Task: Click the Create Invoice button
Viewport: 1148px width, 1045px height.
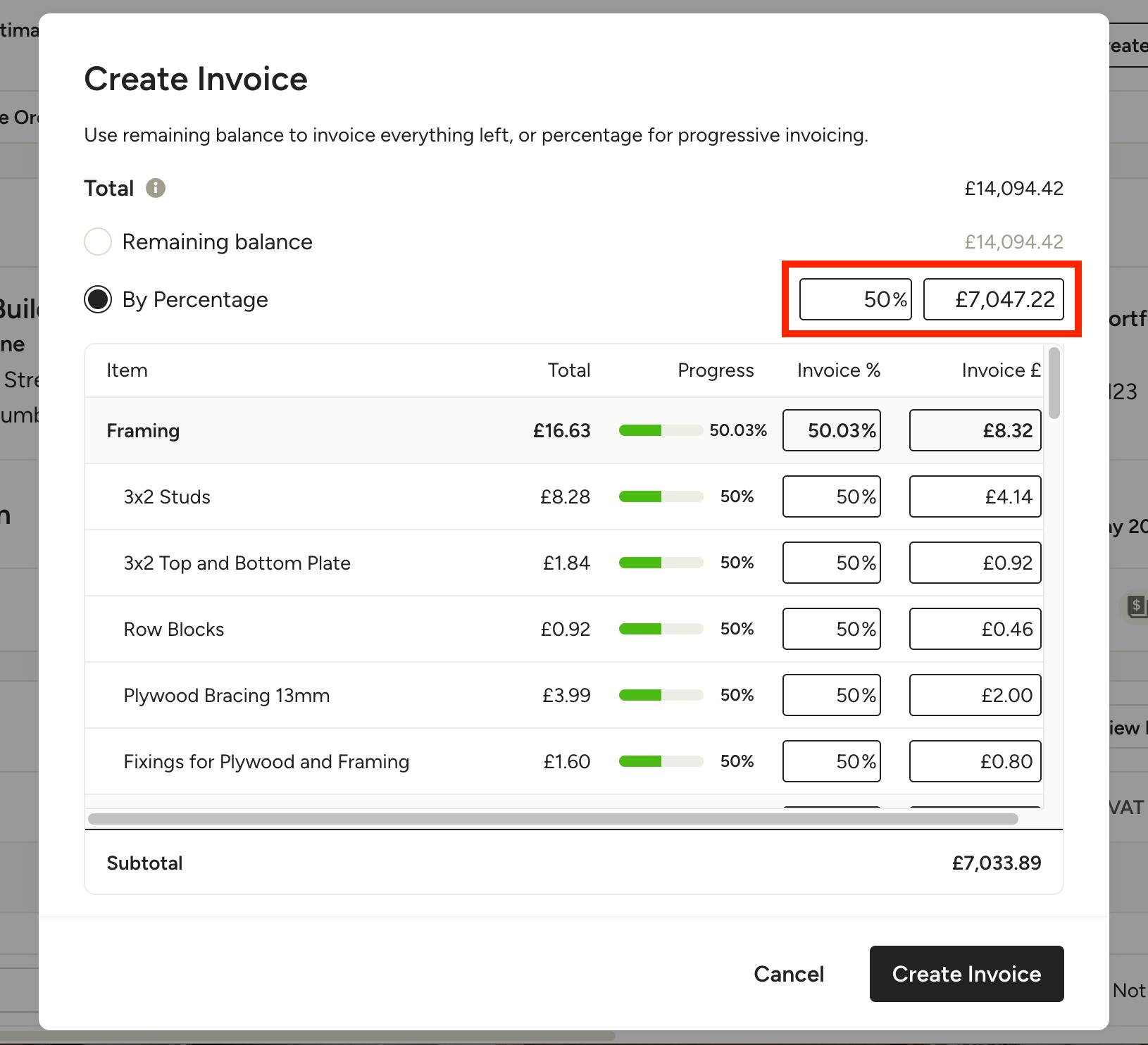Action: click(966, 974)
